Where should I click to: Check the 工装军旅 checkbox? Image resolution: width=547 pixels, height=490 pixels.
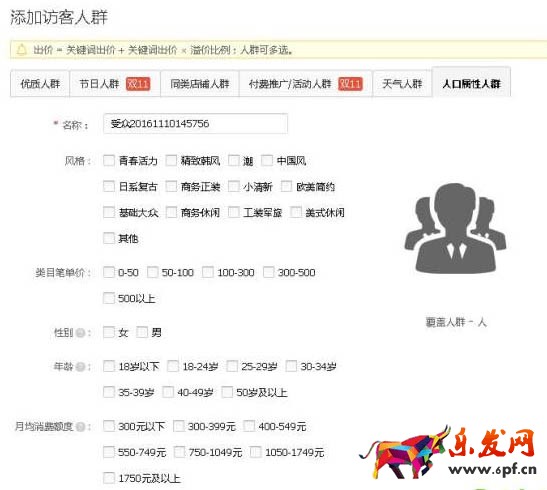coord(233,212)
